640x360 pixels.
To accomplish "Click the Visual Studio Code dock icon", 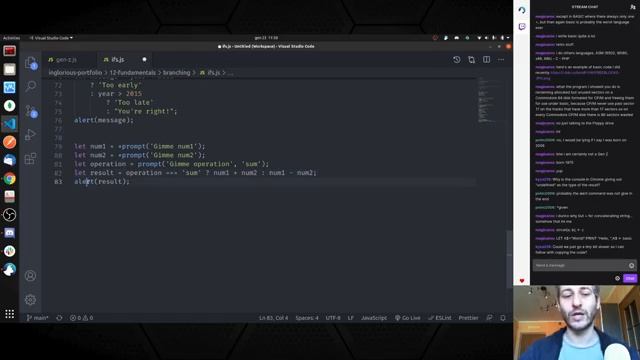I will tap(10, 124).
